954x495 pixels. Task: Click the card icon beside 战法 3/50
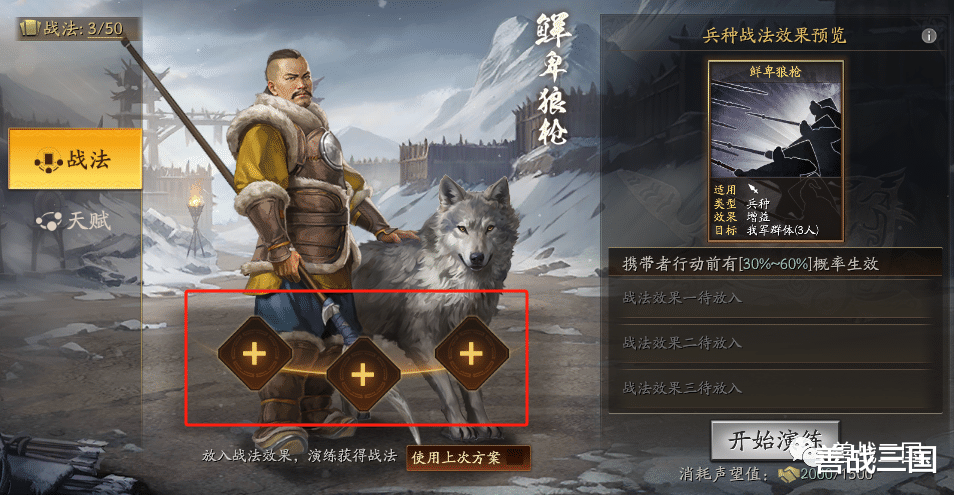click(x=29, y=28)
